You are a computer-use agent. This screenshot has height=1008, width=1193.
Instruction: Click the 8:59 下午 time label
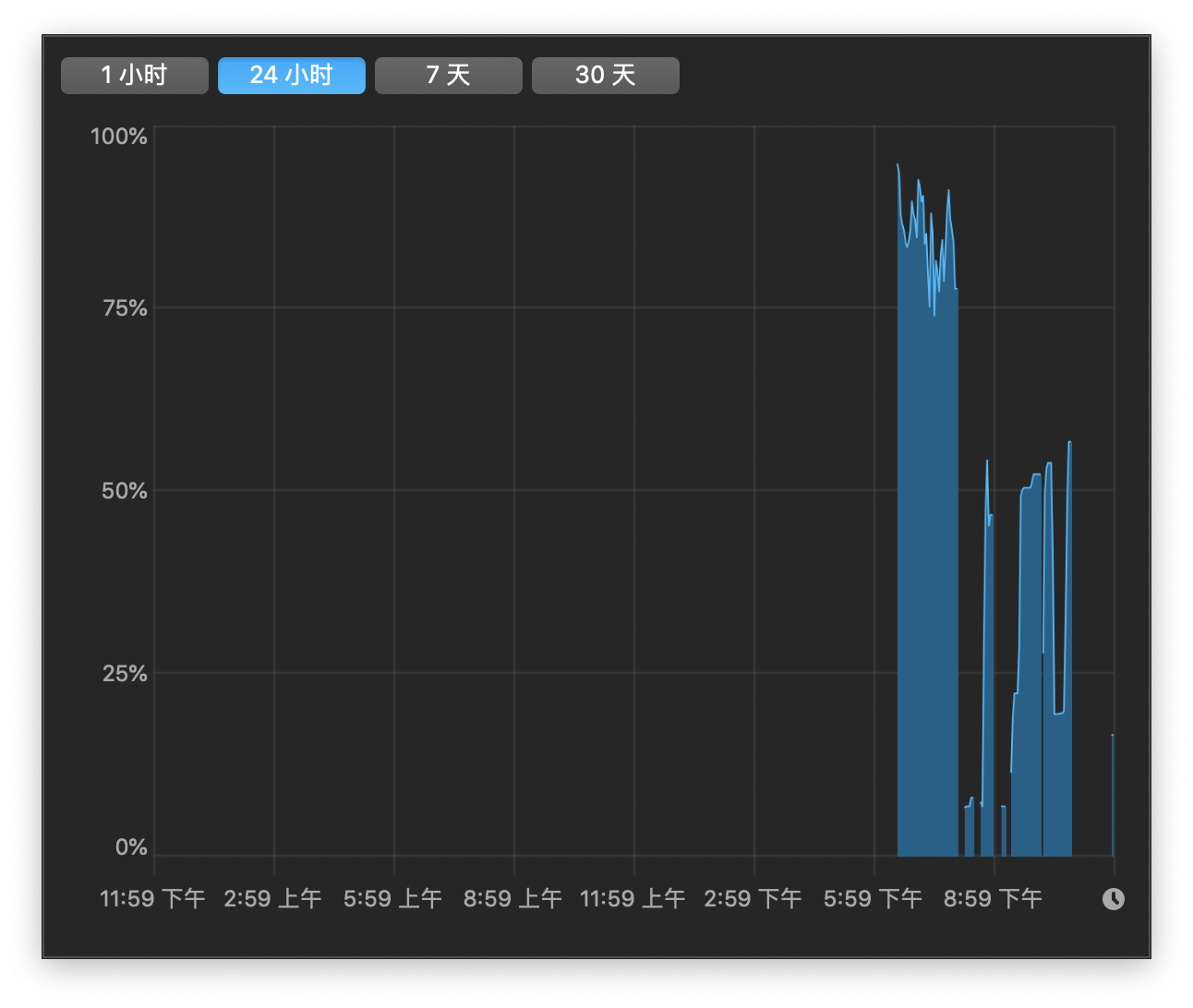coord(993,899)
